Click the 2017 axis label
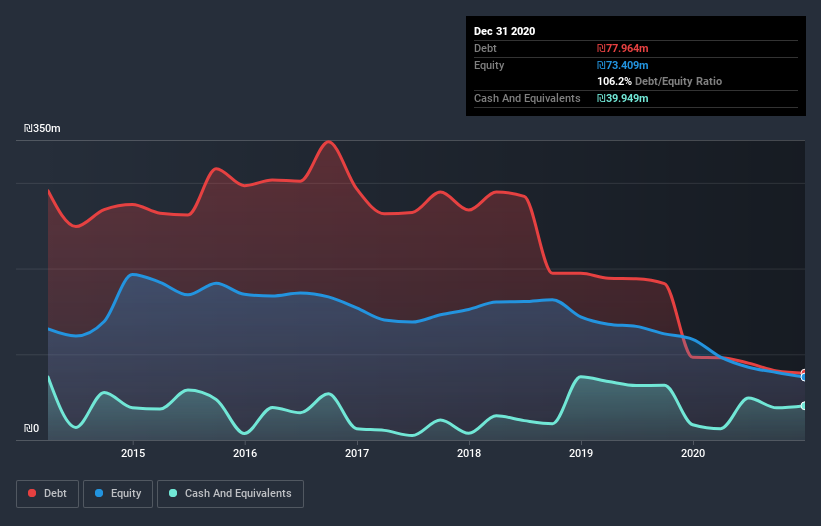The image size is (821, 526). click(x=357, y=453)
